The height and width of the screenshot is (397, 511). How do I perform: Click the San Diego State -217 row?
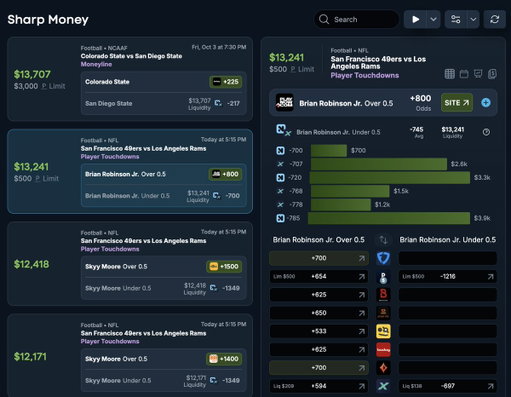pyautogui.click(x=163, y=104)
